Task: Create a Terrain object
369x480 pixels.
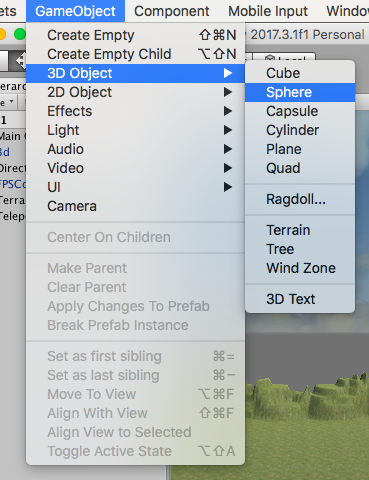Action: [300, 230]
